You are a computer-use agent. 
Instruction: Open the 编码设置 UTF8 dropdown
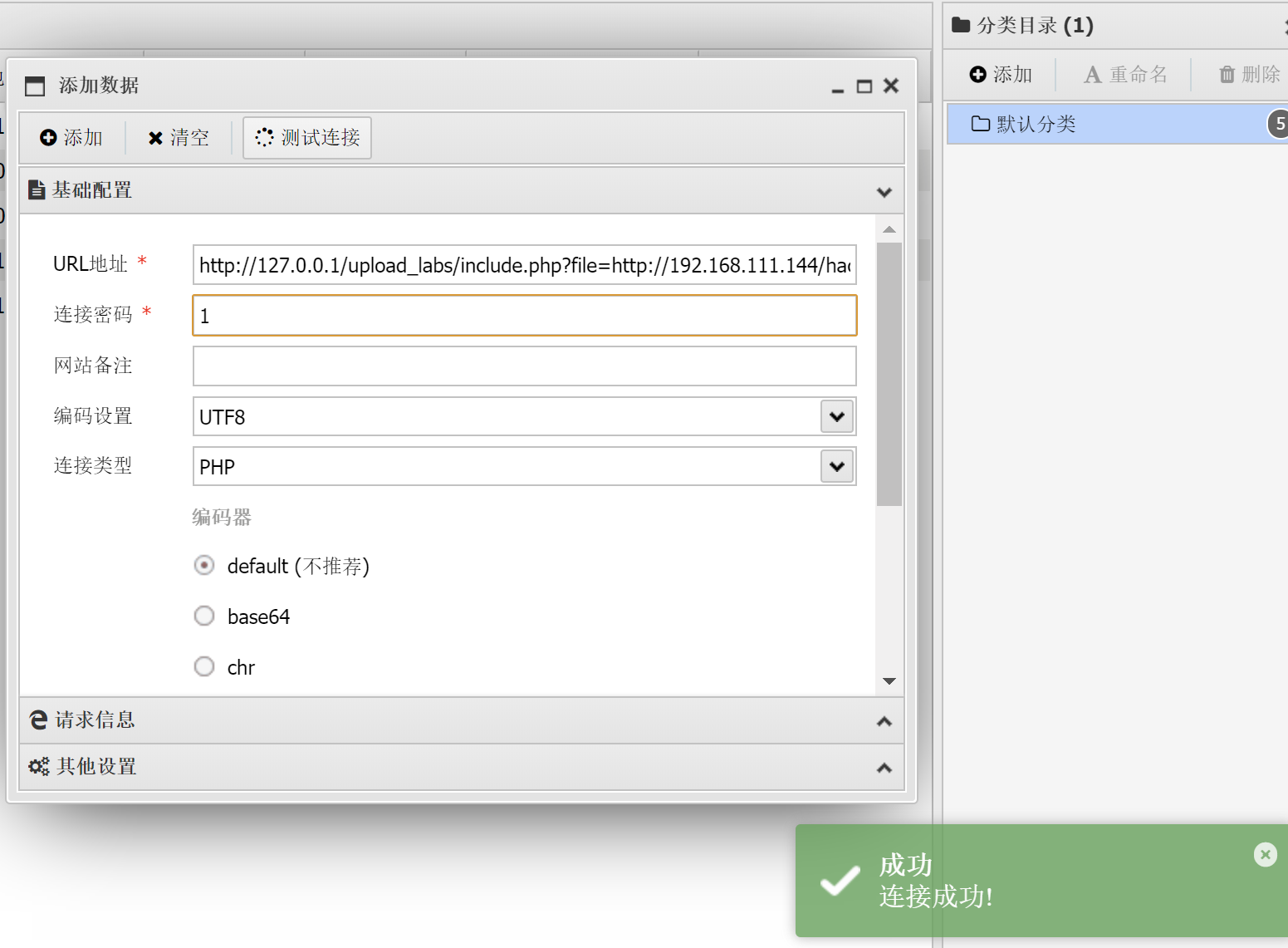[837, 416]
